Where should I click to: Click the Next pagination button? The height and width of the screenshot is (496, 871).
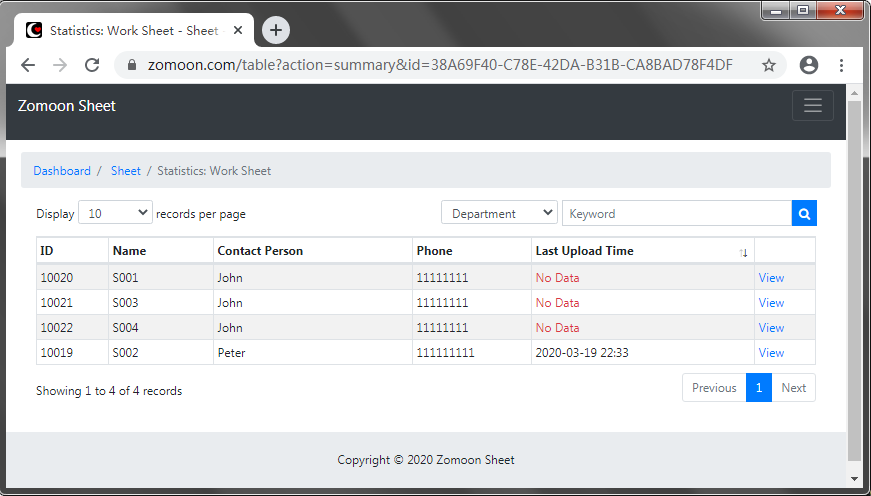tap(793, 388)
